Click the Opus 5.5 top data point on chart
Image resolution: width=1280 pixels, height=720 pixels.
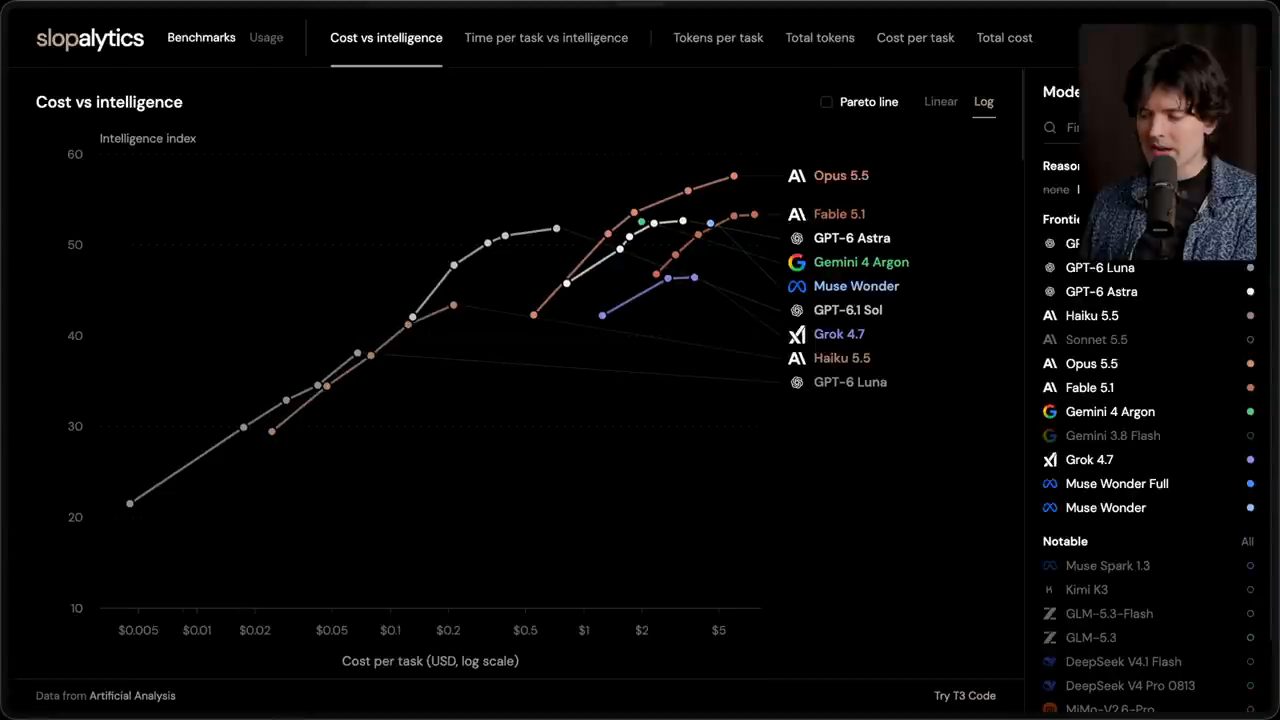click(x=734, y=176)
